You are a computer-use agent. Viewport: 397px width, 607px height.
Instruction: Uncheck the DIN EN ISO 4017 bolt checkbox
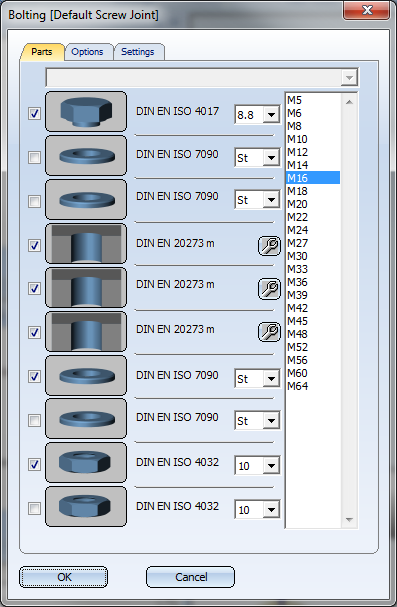[x=34, y=113]
